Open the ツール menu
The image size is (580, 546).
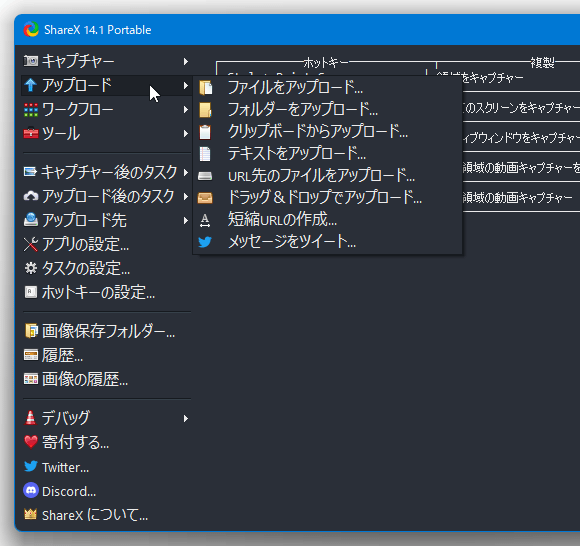pyautogui.click(x=107, y=134)
